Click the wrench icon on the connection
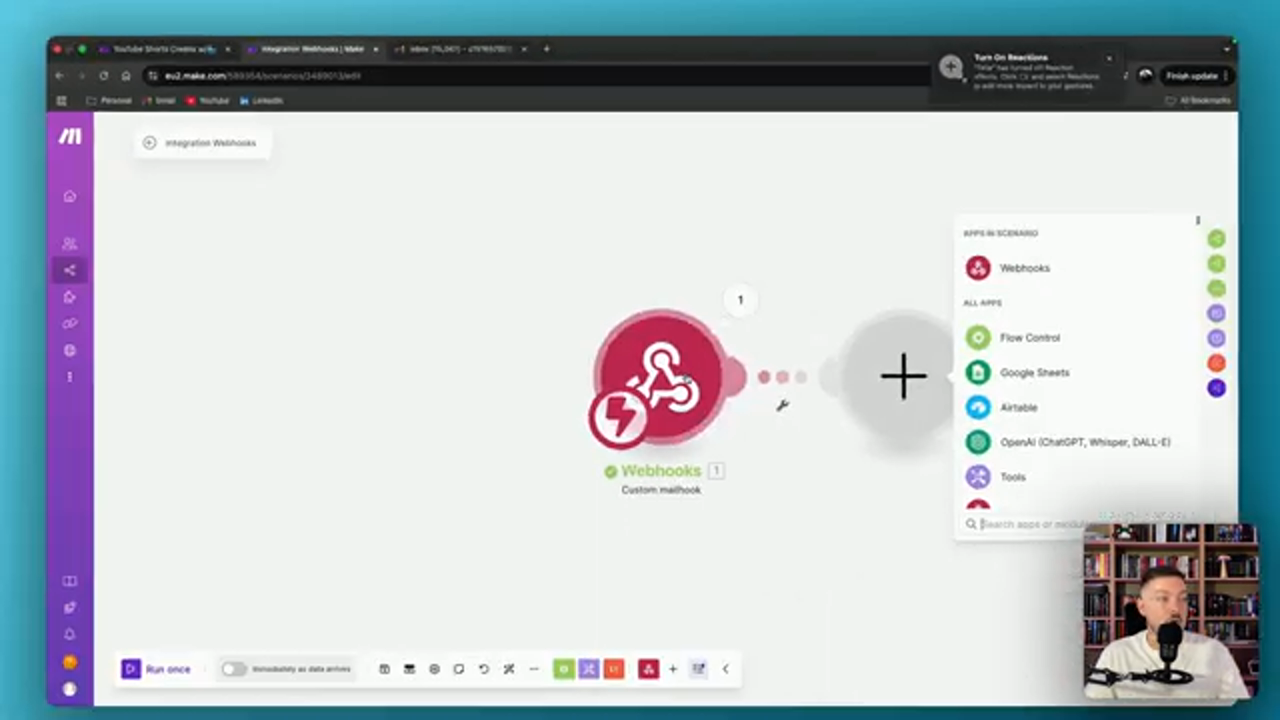 782,405
